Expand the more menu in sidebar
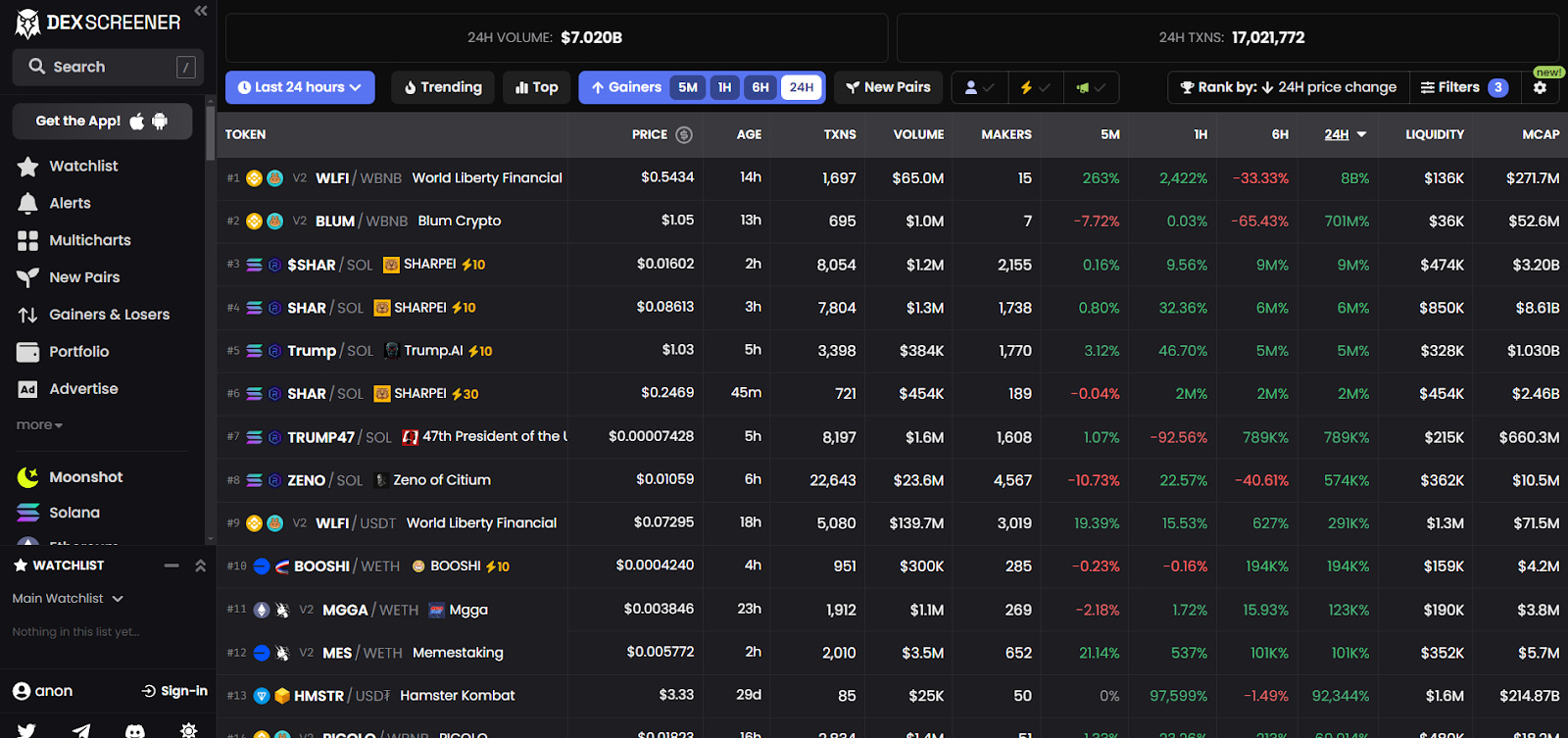 [x=39, y=425]
